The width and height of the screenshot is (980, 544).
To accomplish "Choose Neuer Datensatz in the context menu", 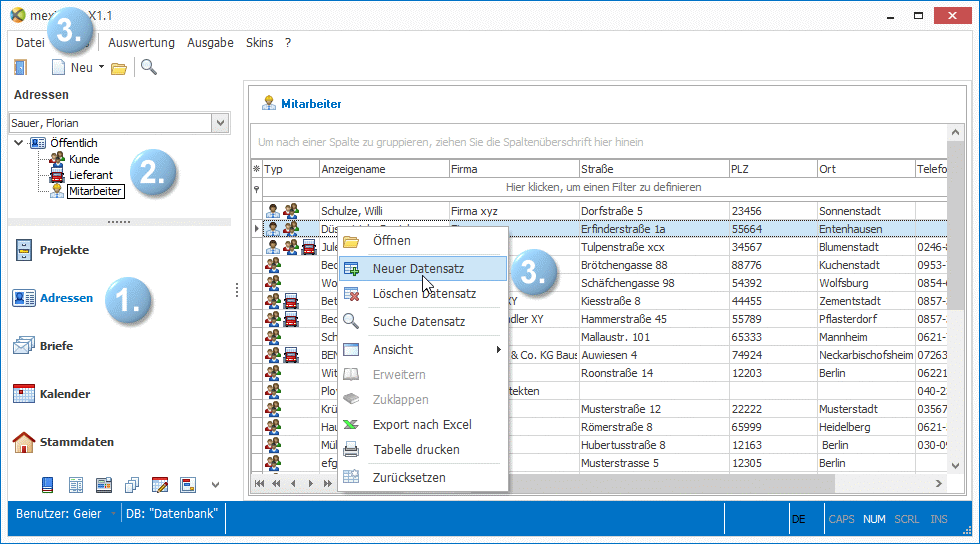I will (423, 269).
